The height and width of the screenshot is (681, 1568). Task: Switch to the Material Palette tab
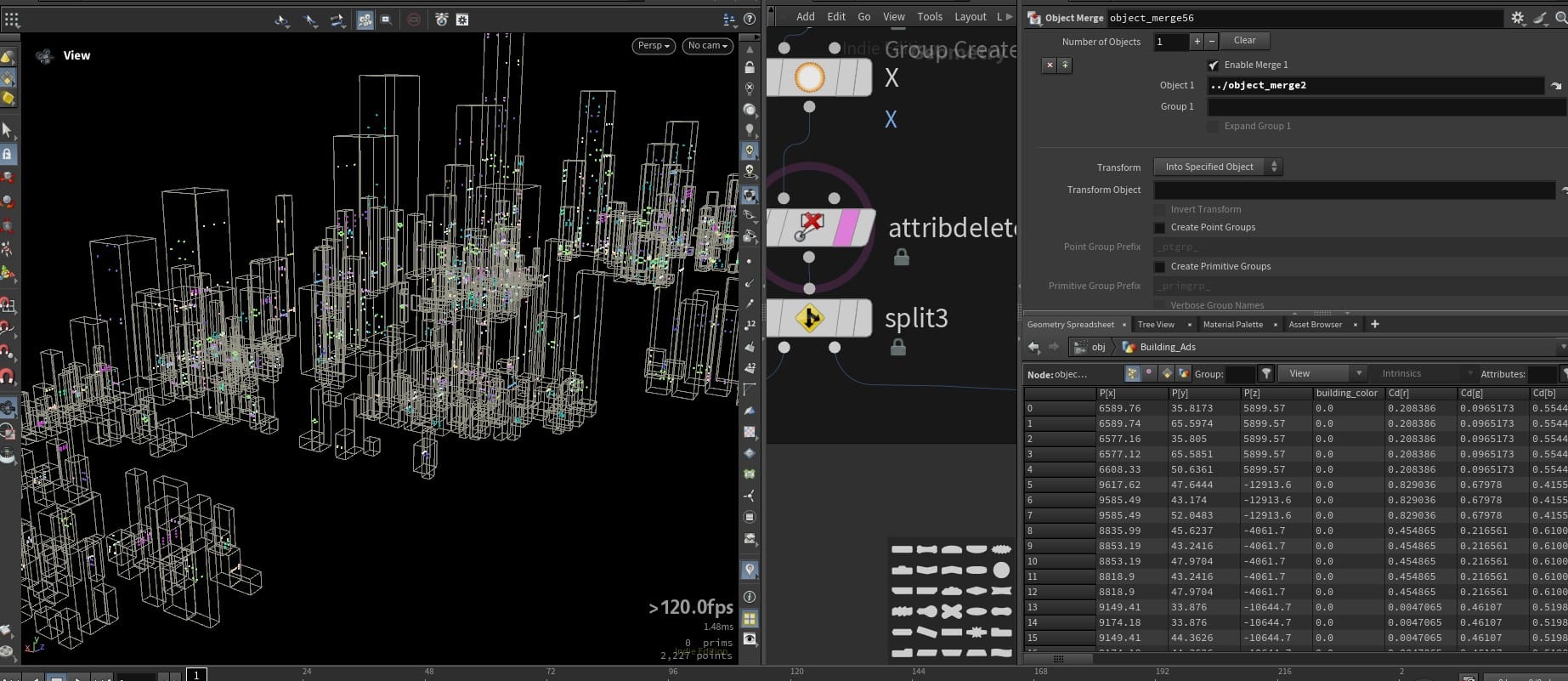(x=1232, y=325)
